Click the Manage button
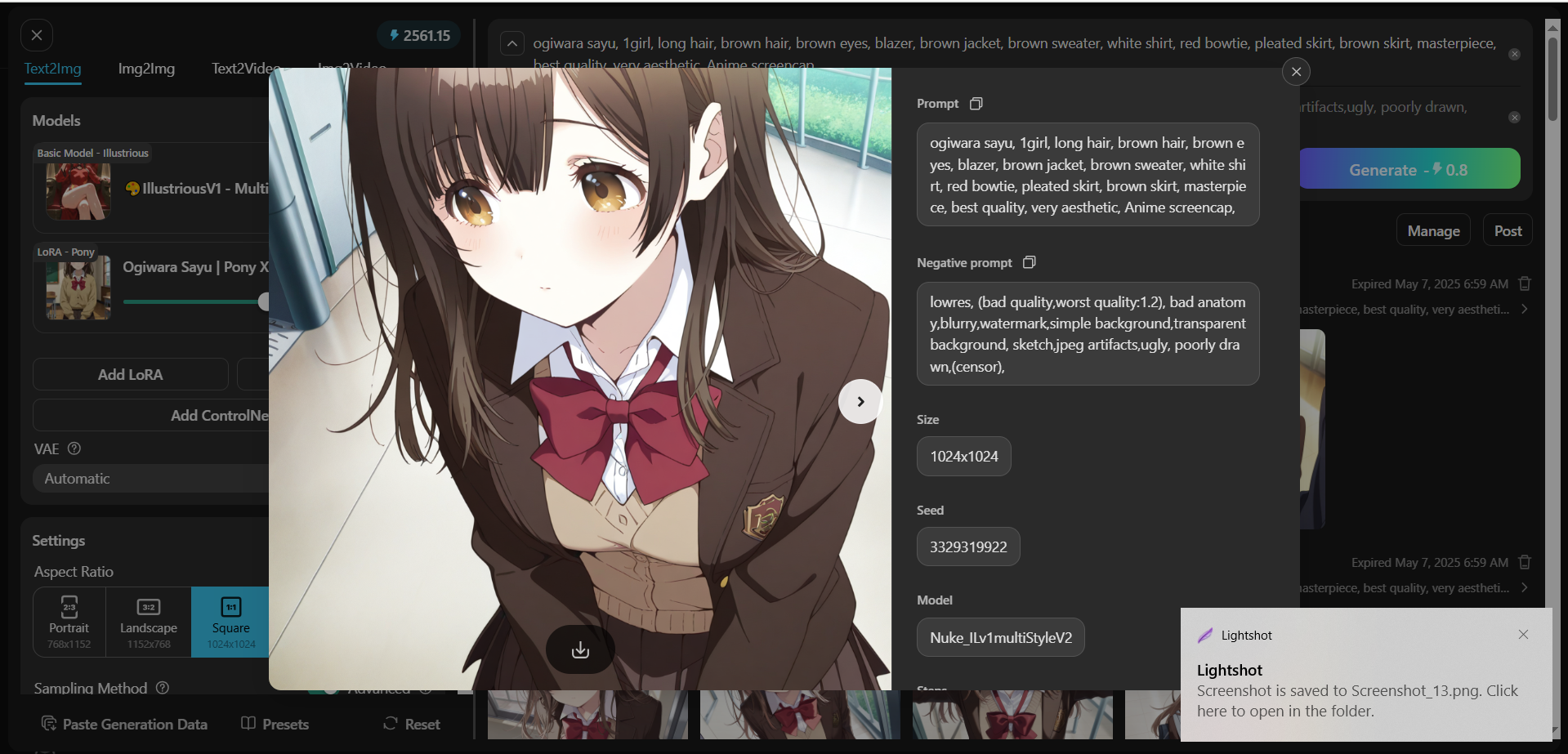 (1433, 231)
